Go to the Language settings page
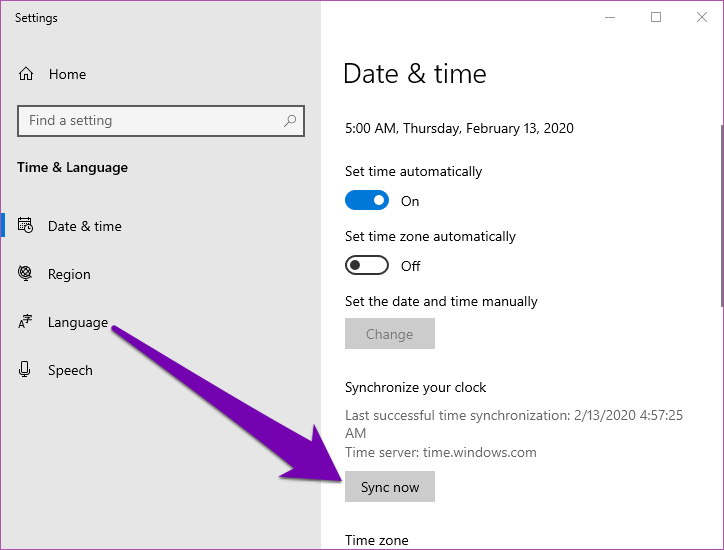This screenshot has height=550, width=724. click(x=78, y=322)
